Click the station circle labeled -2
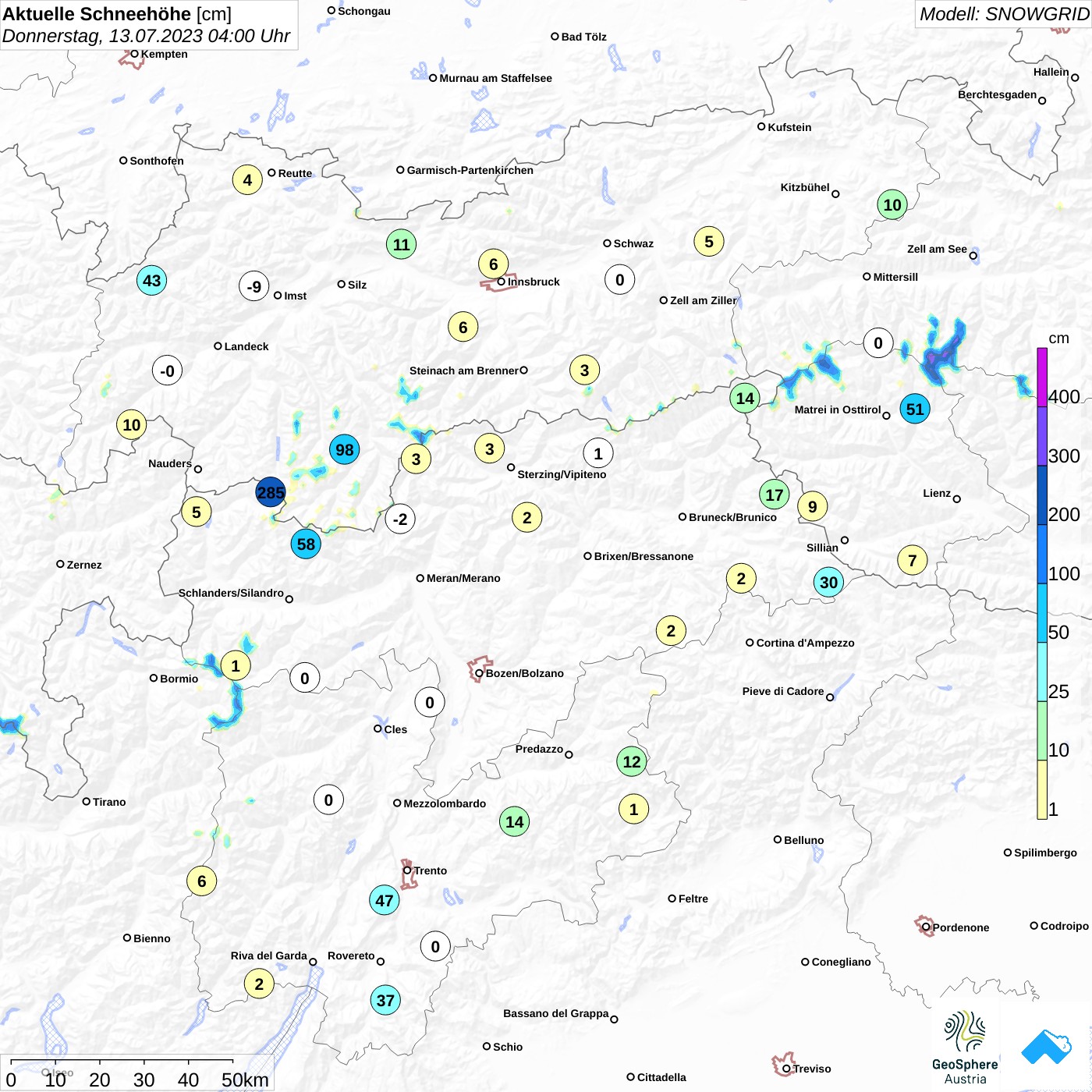Screen dimensions: 1092x1092 (400, 519)
